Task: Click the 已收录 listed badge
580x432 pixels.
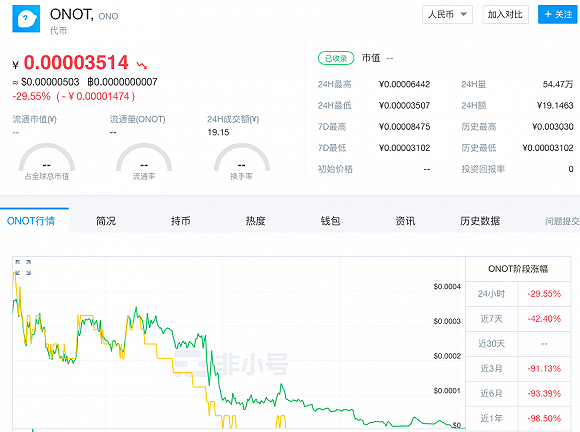Action: point(336,58)
